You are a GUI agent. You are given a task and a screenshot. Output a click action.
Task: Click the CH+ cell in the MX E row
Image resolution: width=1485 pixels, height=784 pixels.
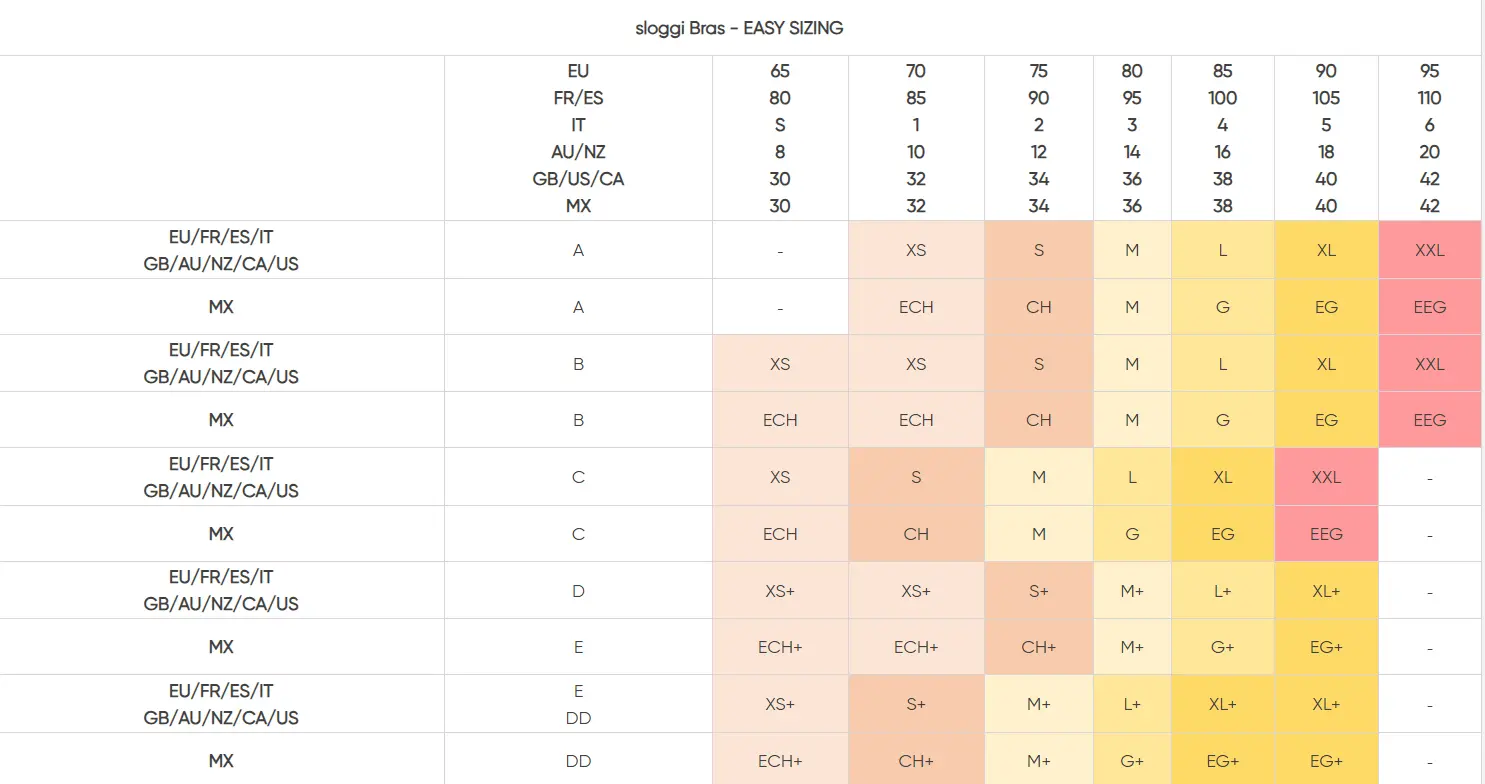1038,647
